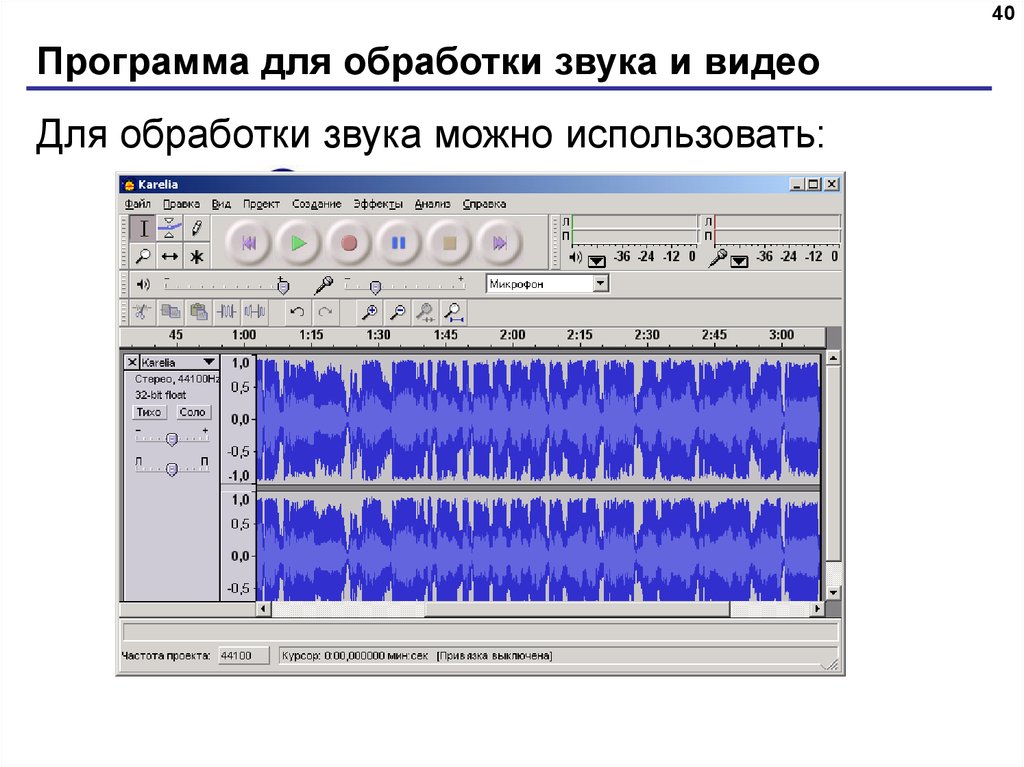Select the Selection (I-beam) tool
This screenshot has height=767, width=1024.
(x=143, y=228)
